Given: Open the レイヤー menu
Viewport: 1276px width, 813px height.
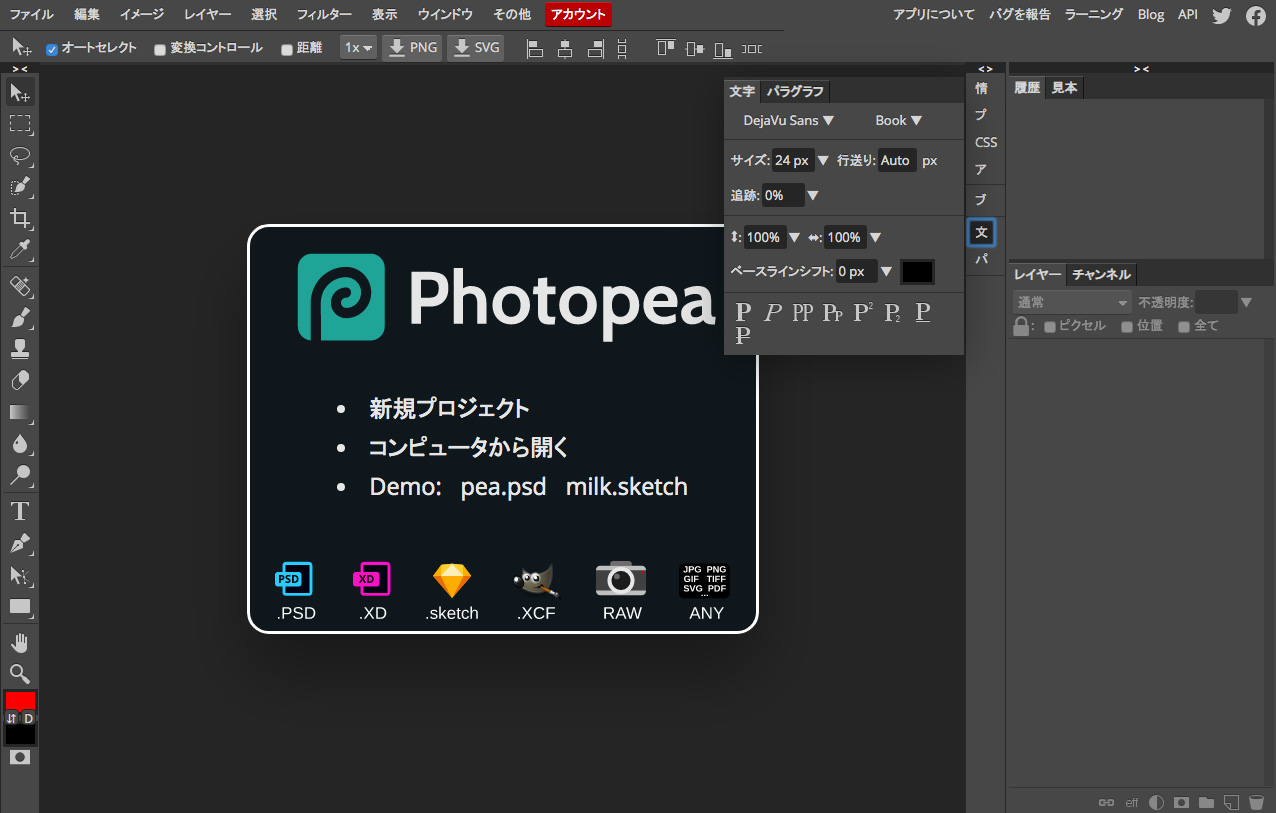Looking at the screenshot, I should (x=207, y=15).
